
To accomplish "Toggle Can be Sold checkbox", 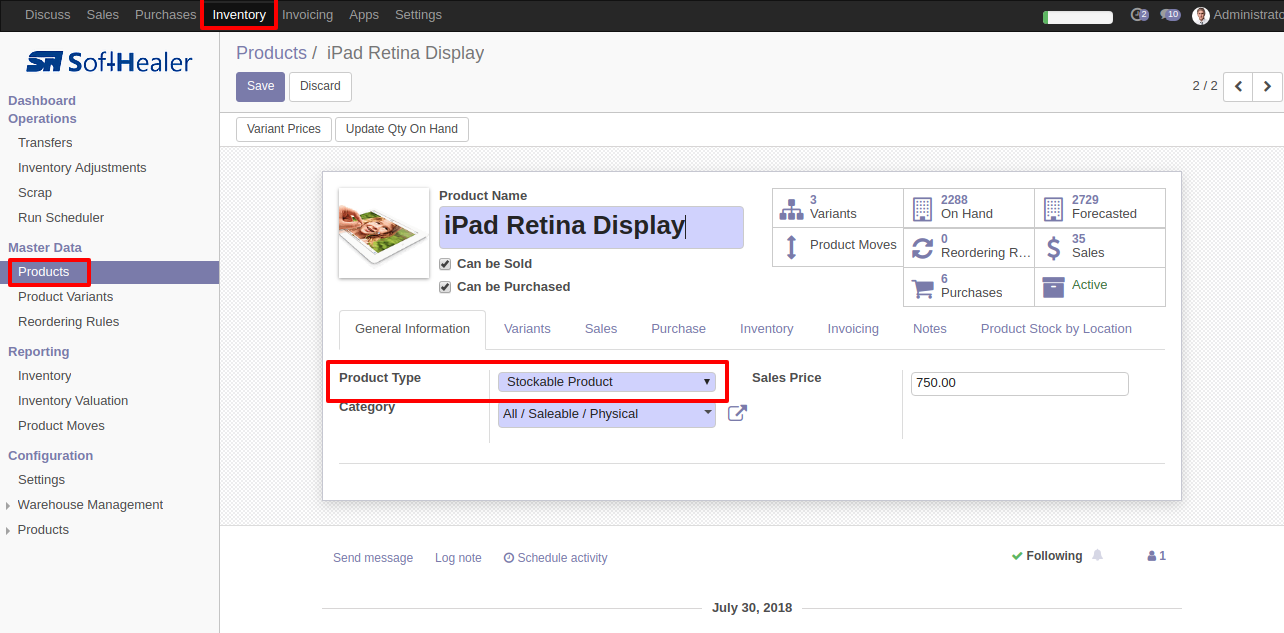I will coord(445,264).
